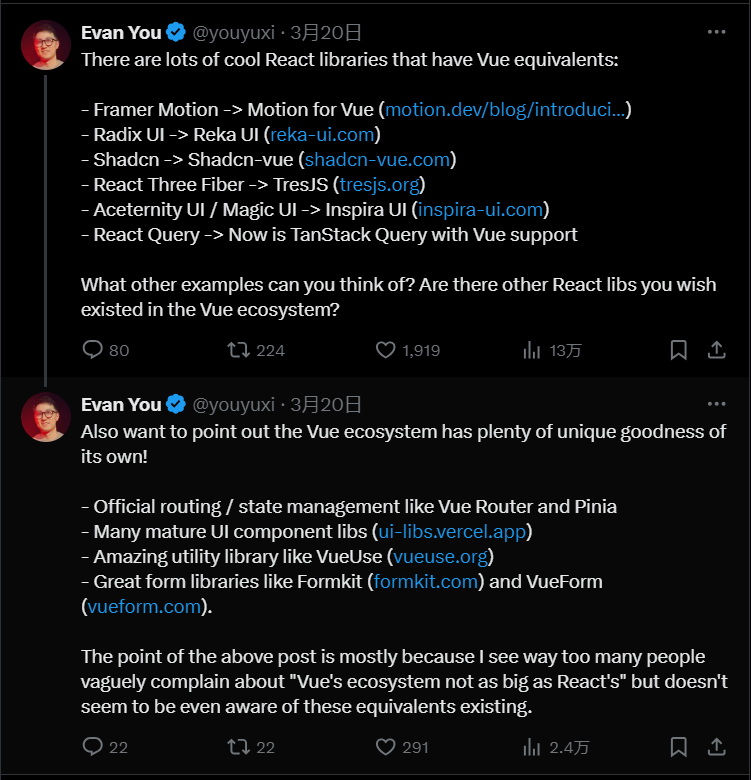Retweet the second post with 22 retweets
The height and width of the screenshot is (780, 751).
tap(251, 747)
